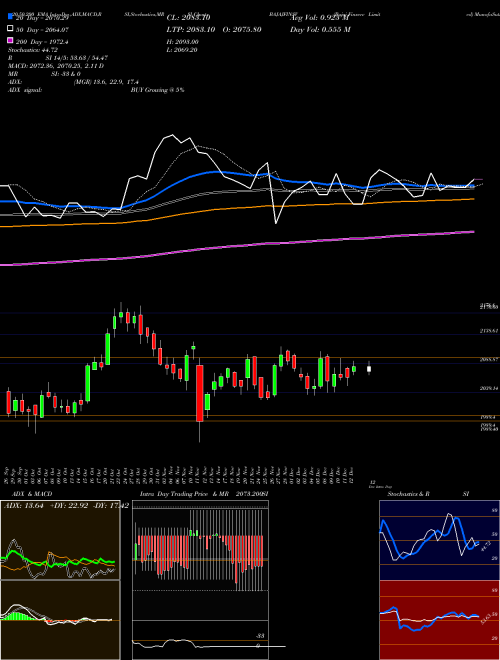The image size is (500, 660).
Task: Click the 'Stochastics: 44.72' readout
Action: (33, 50)
